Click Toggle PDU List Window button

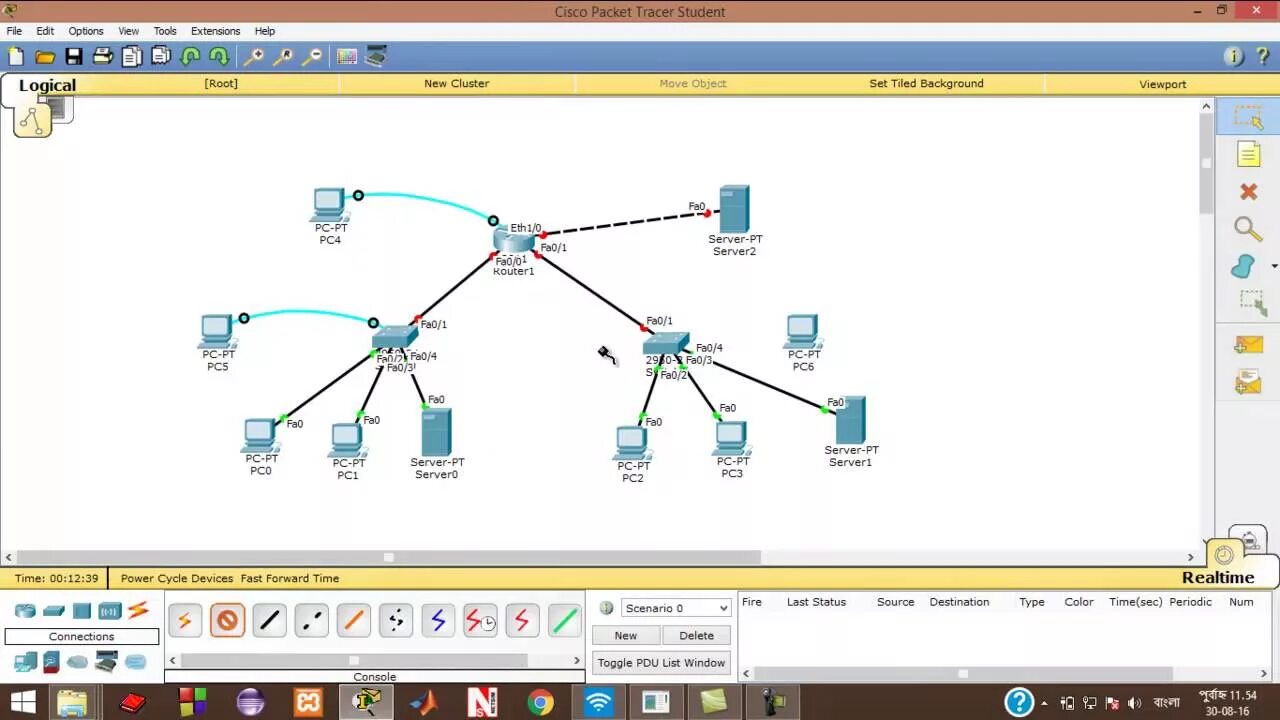(x=661, y=663)
